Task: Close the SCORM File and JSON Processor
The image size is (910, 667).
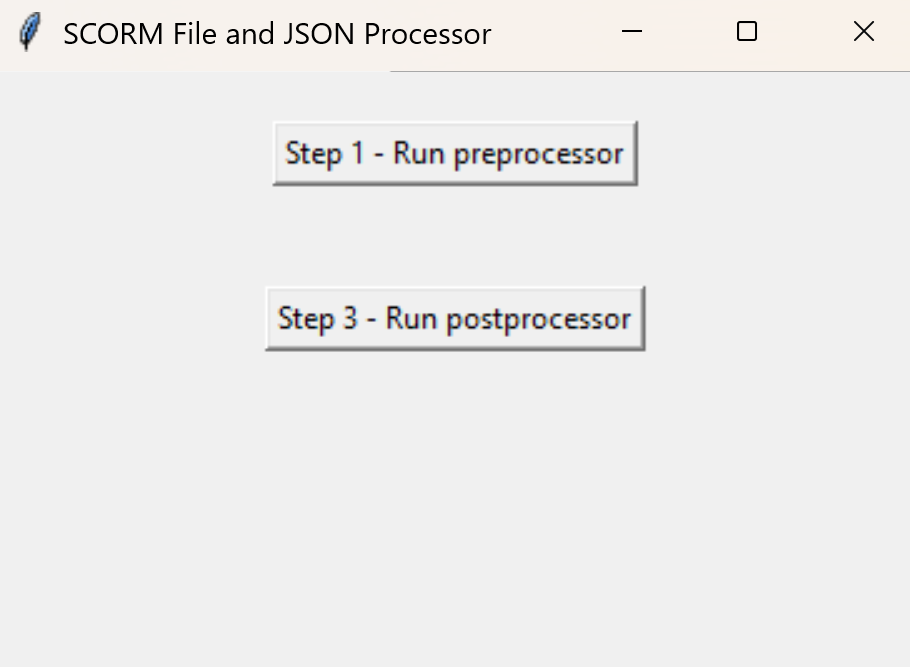Action: click(863, 32)
